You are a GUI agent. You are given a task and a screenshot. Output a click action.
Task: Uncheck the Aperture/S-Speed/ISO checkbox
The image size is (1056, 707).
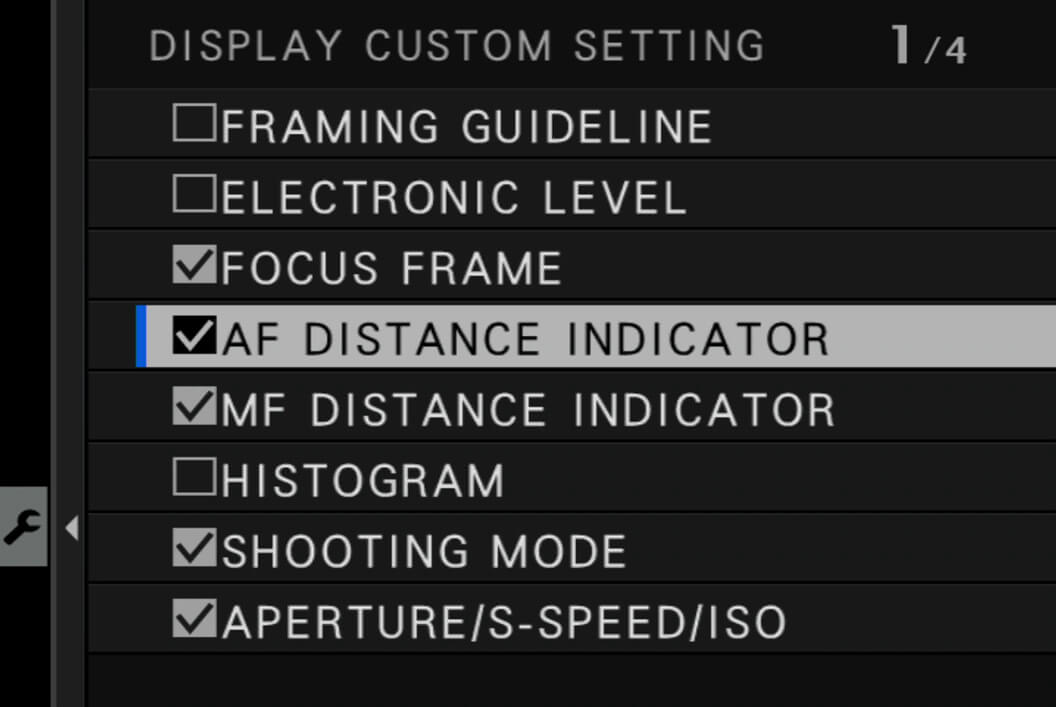pyautogui.click(x=195, y=618)
